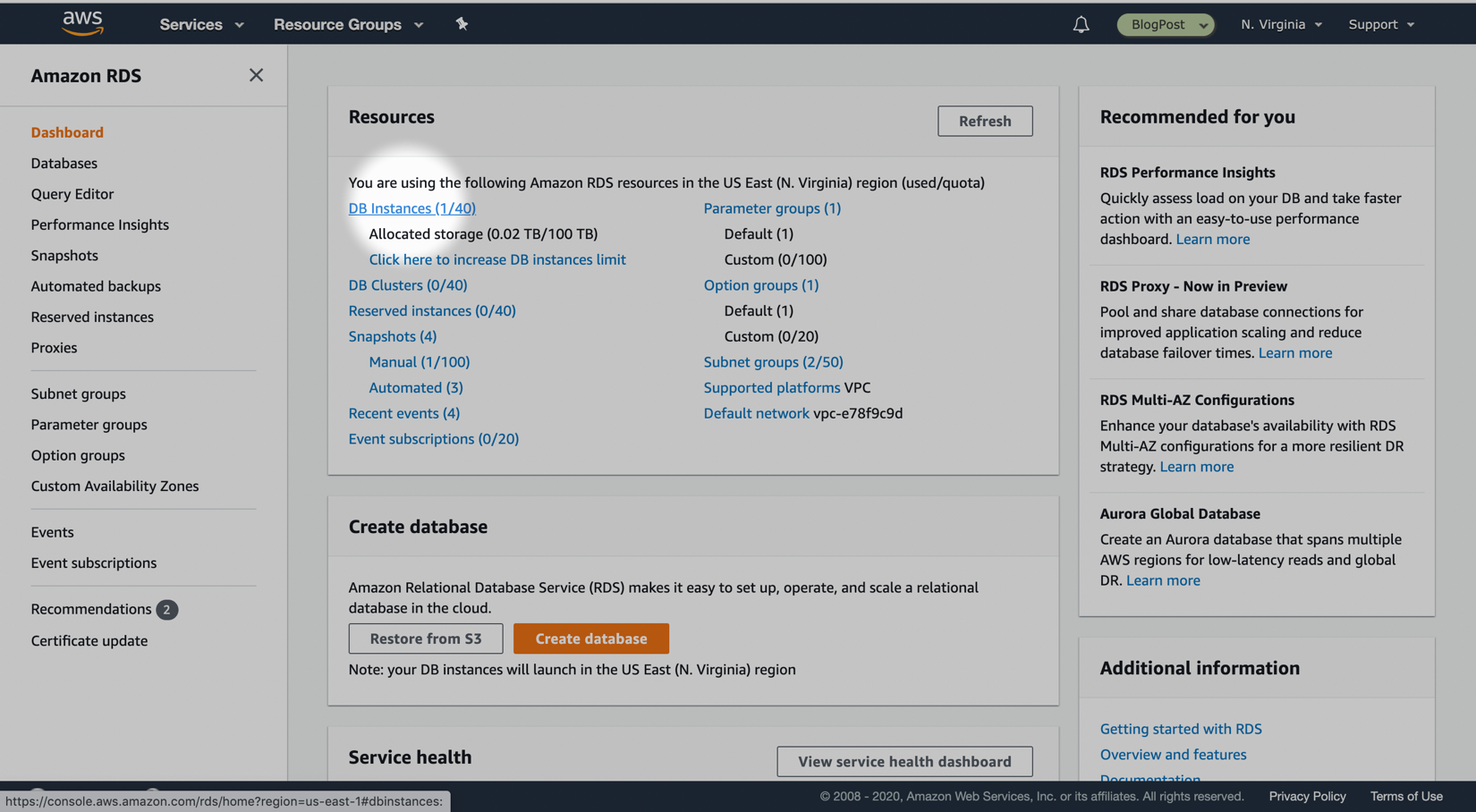Open Snapshots in the sidebar
Image resolution: width=1476 pixels, height=812 pixels.
64,256
